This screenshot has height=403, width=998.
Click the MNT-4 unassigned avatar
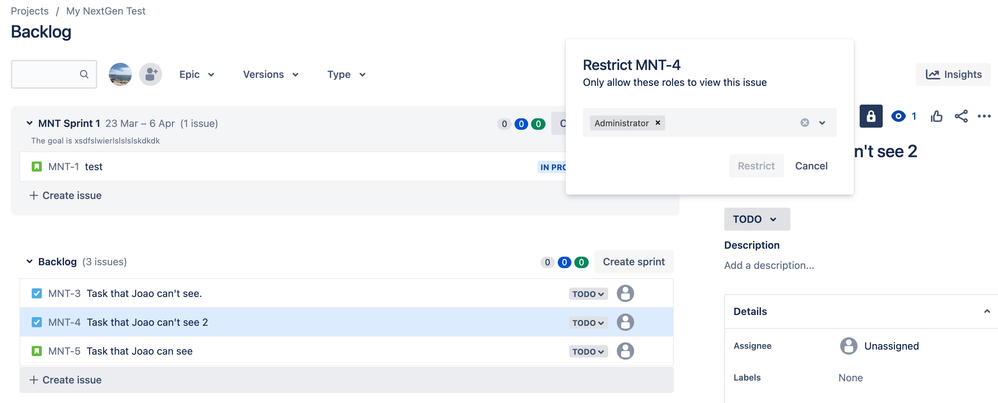(x=626, y=322)
